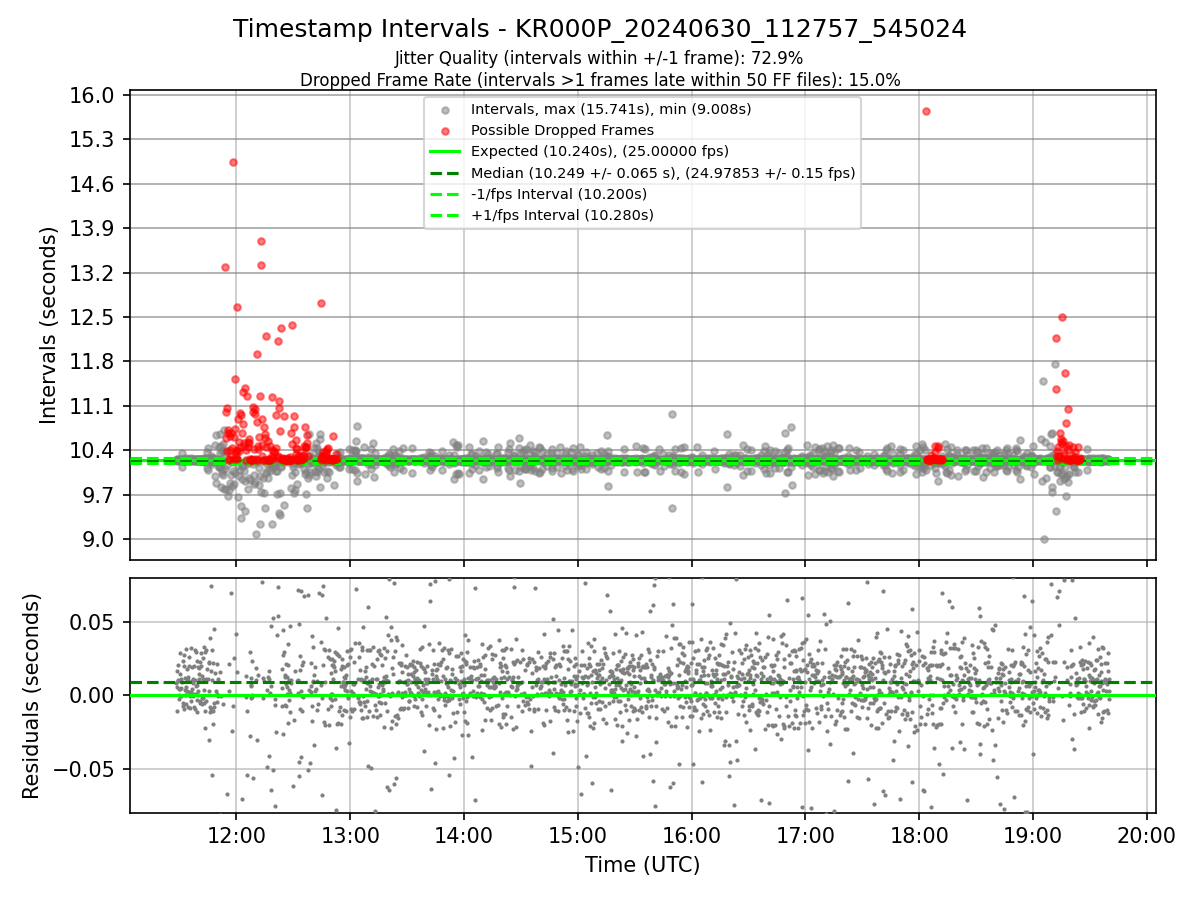1200x900 pixels.
Task: Click legend entry "Intervals, max (15.741s), min (9.008s)"
Action: [611, 109]
